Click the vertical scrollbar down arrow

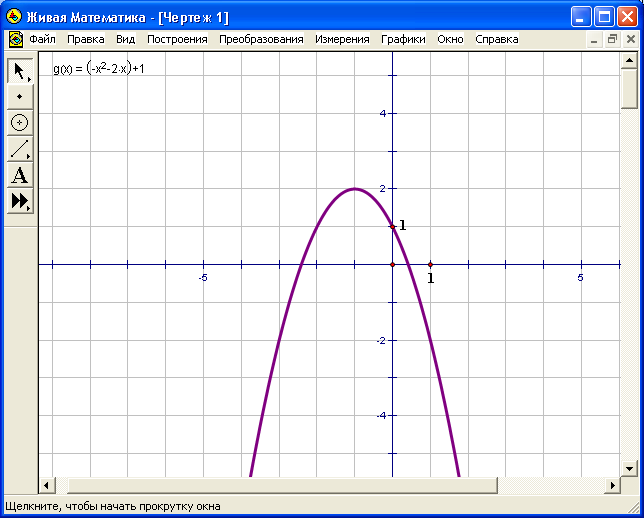tap(629, 468)
